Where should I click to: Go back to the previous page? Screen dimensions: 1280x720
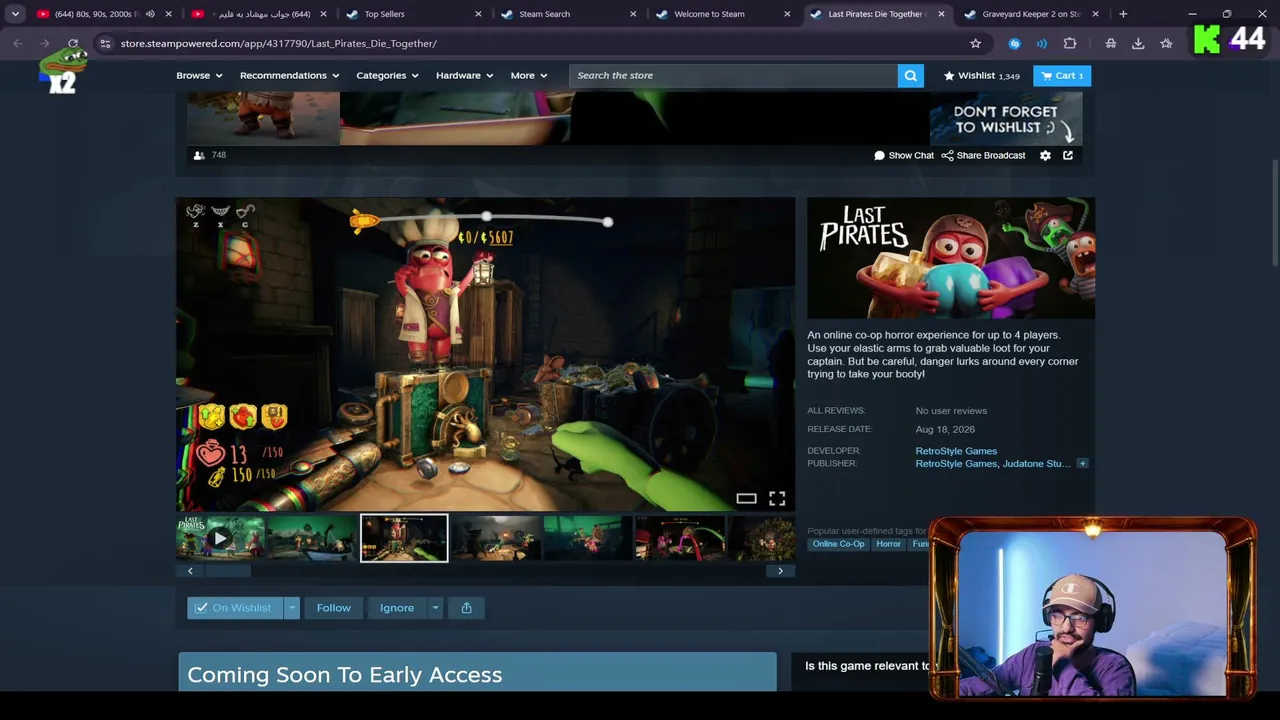[x=17, y=43]
